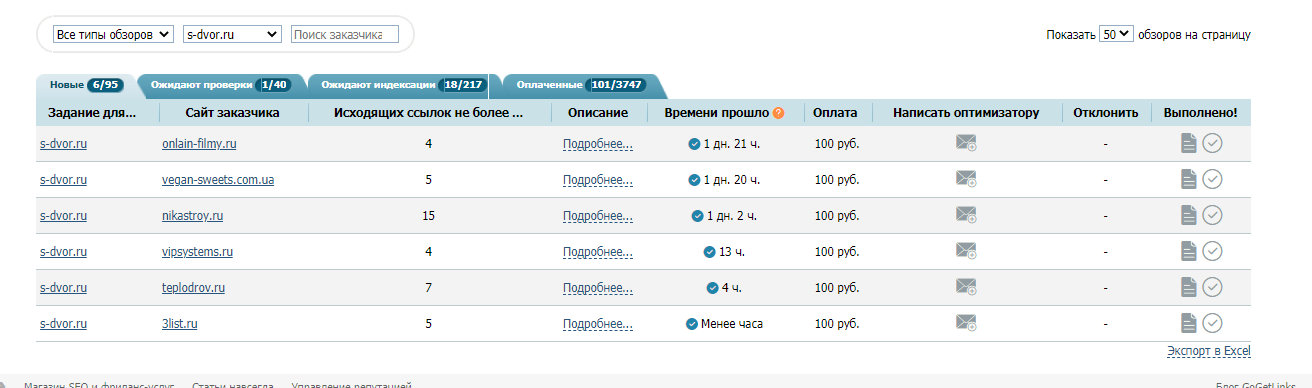The width and height of the screenshot is (1312, 388).
Task: Open the teplodrov.ru customer site link
Action: tap(193, 288)
